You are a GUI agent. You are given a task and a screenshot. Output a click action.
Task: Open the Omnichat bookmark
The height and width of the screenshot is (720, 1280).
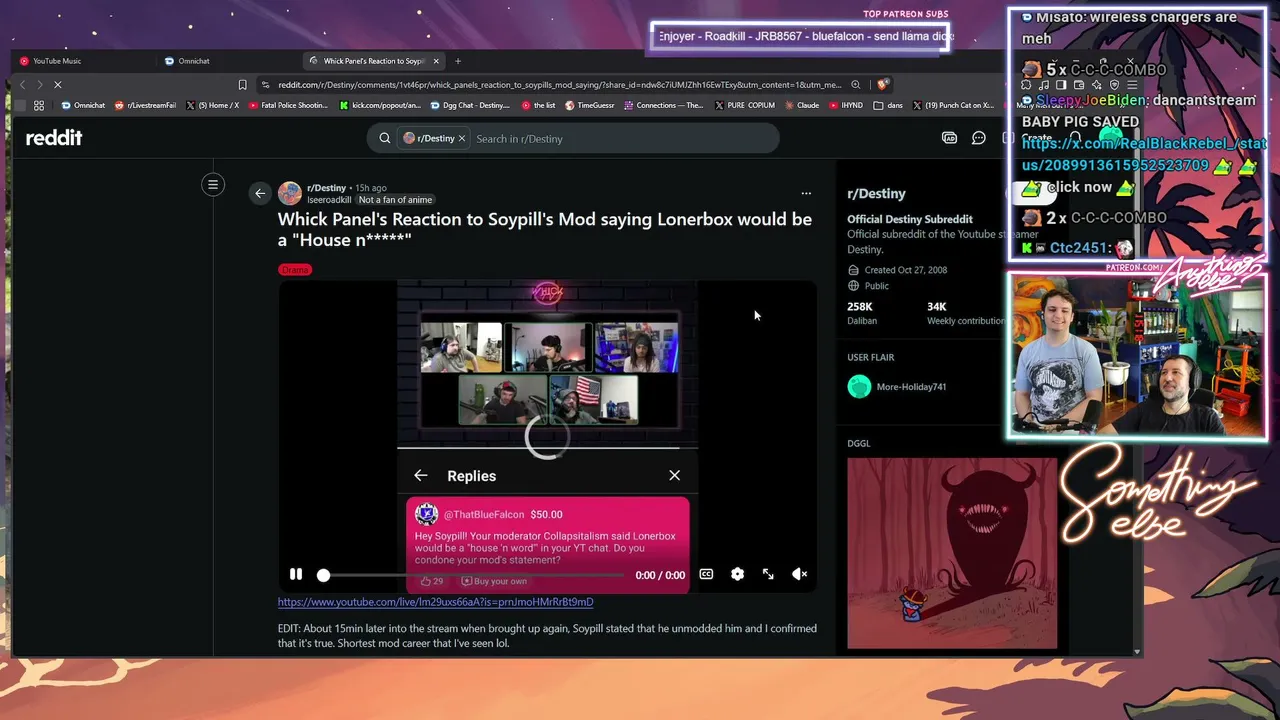tap(83, 105)
